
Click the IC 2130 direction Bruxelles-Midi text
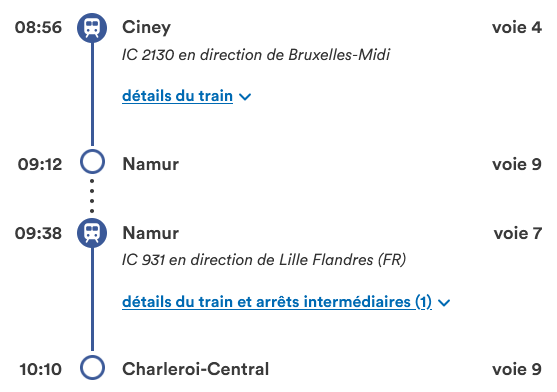[256, 55]
